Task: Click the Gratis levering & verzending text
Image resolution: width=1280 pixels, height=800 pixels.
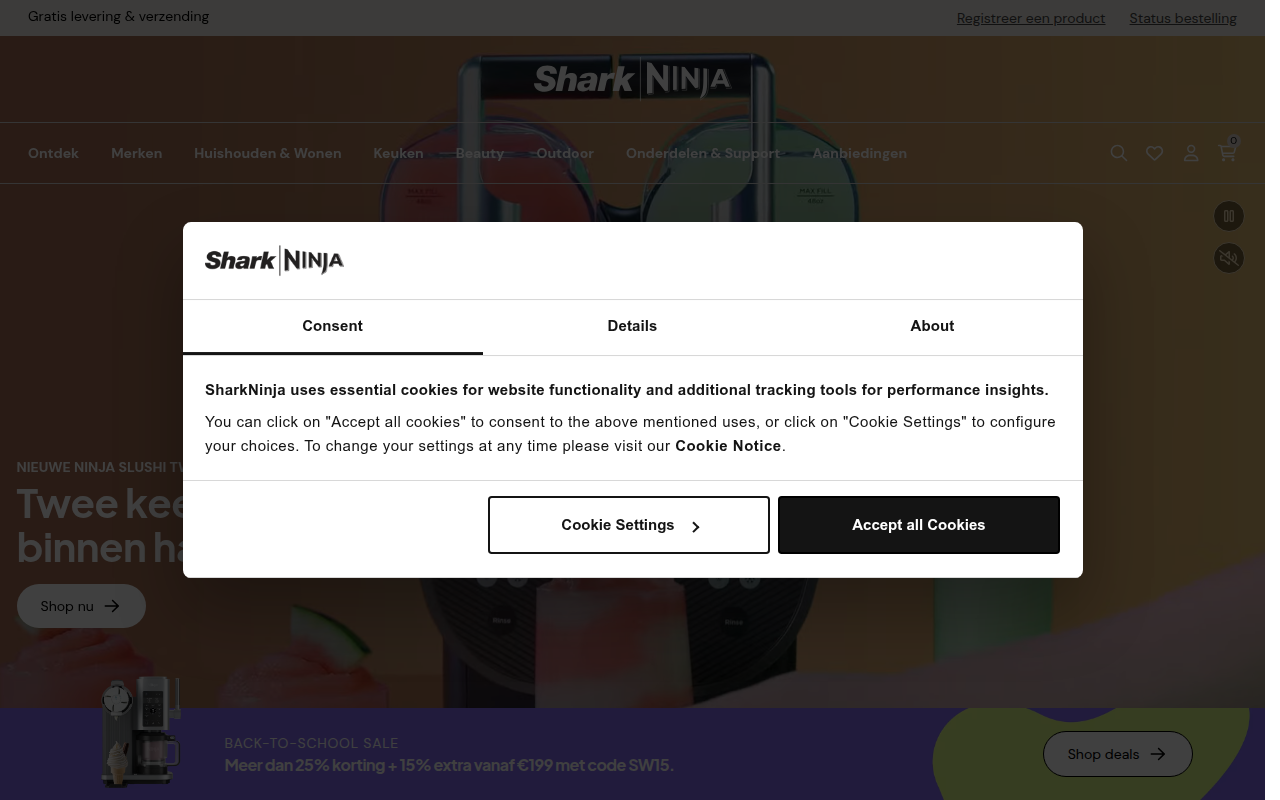Action: 118,16
